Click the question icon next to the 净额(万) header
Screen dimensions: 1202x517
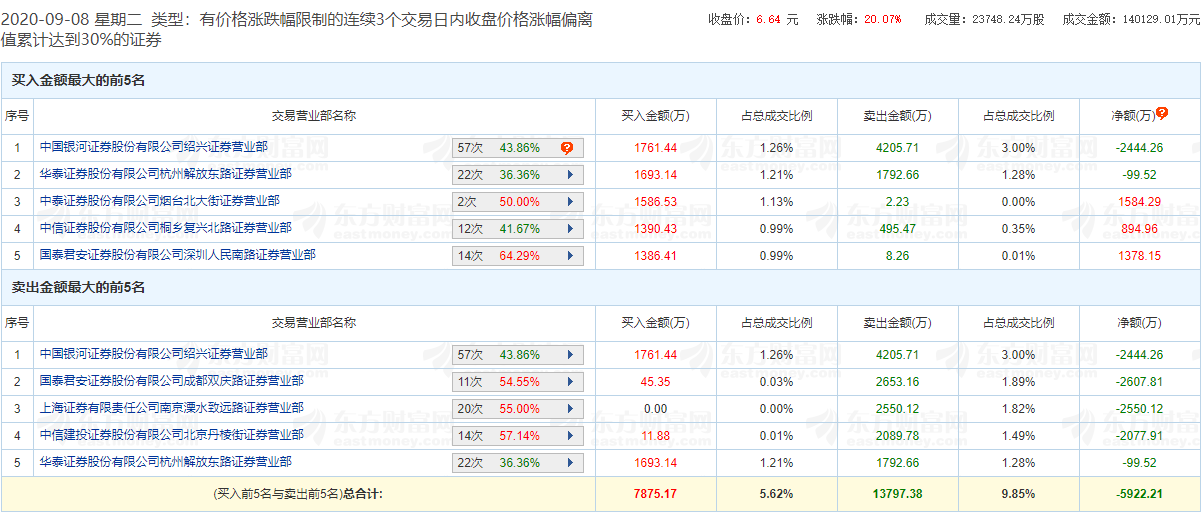[1161, 113]
